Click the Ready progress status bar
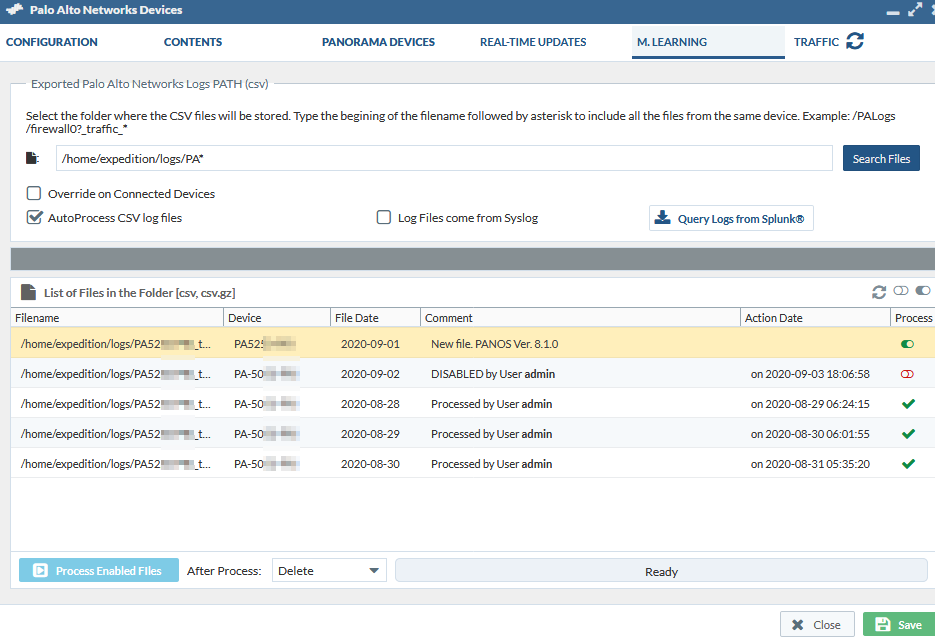The width and height of the screenshot is (935, 640). pos(660,571)
